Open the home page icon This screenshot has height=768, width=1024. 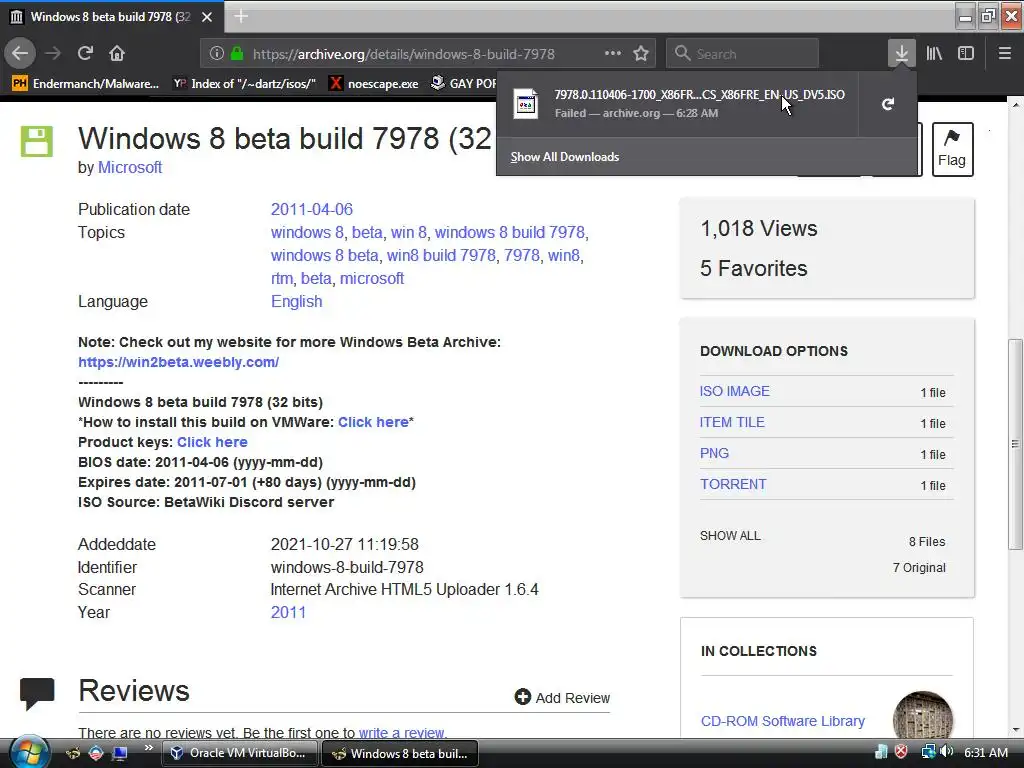117,54
